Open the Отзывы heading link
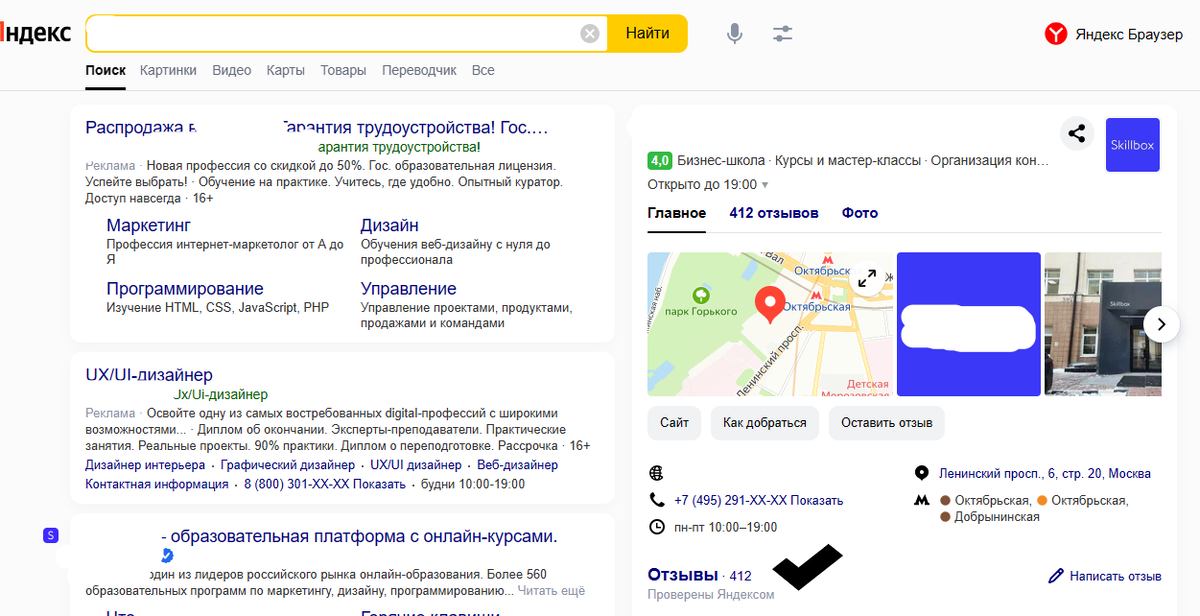The image size is (1200, 616). 682,575
